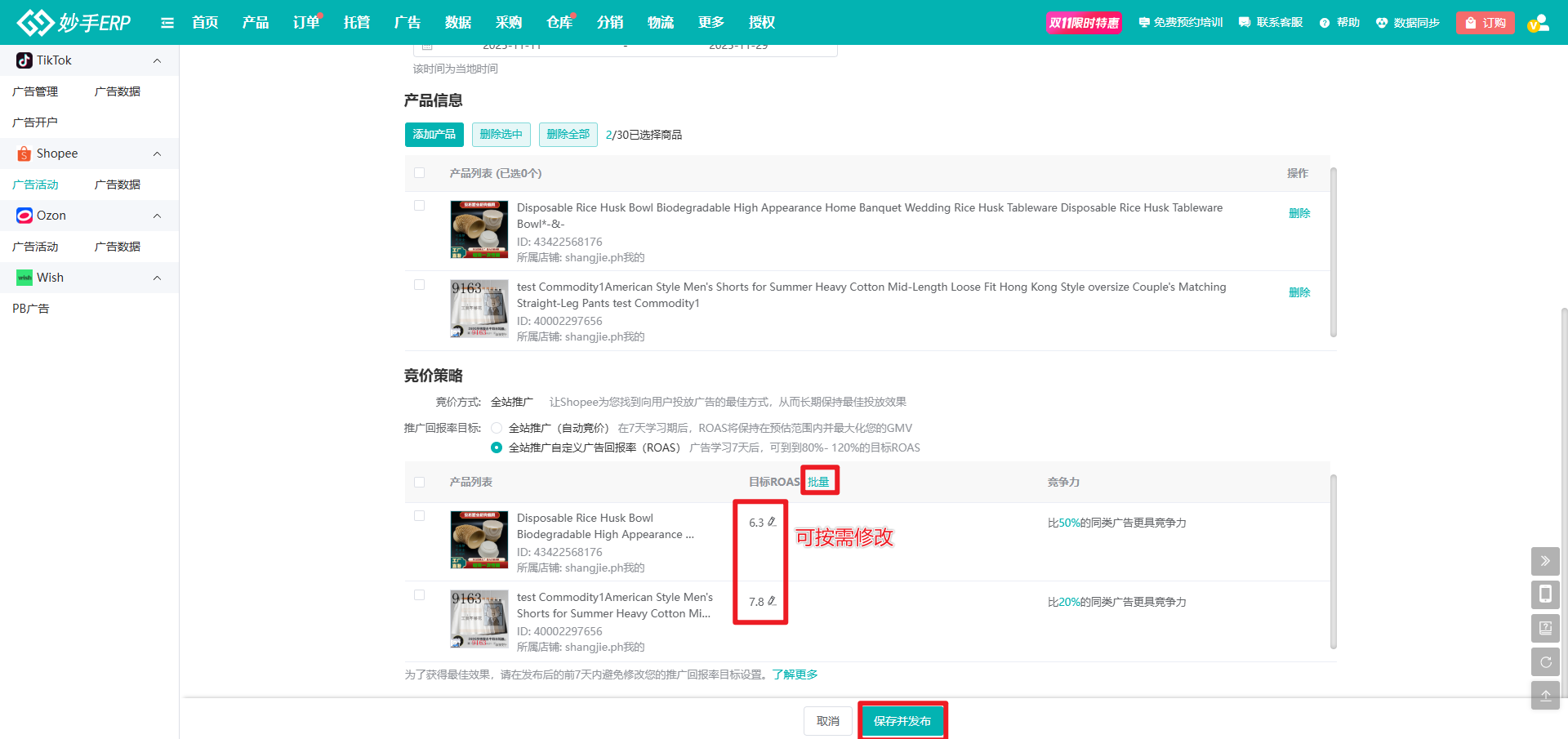
Task: Open the 帮助 help entry
Action: (x=1339, y=23)
